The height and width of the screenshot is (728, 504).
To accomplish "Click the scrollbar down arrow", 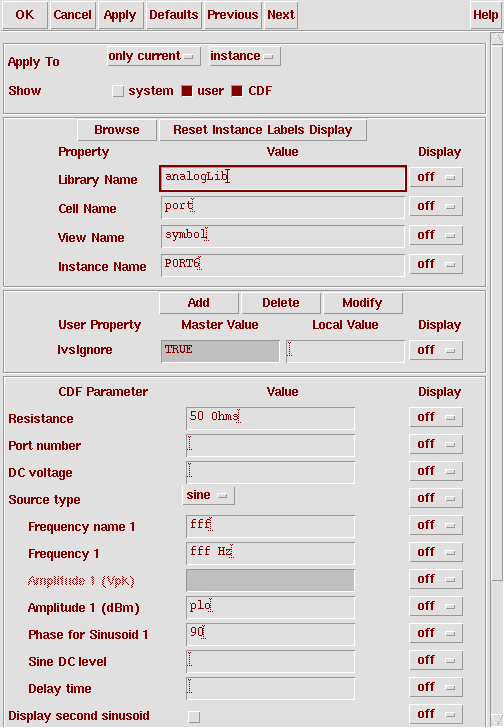I will pyautogui.click(x=497, y=720).
